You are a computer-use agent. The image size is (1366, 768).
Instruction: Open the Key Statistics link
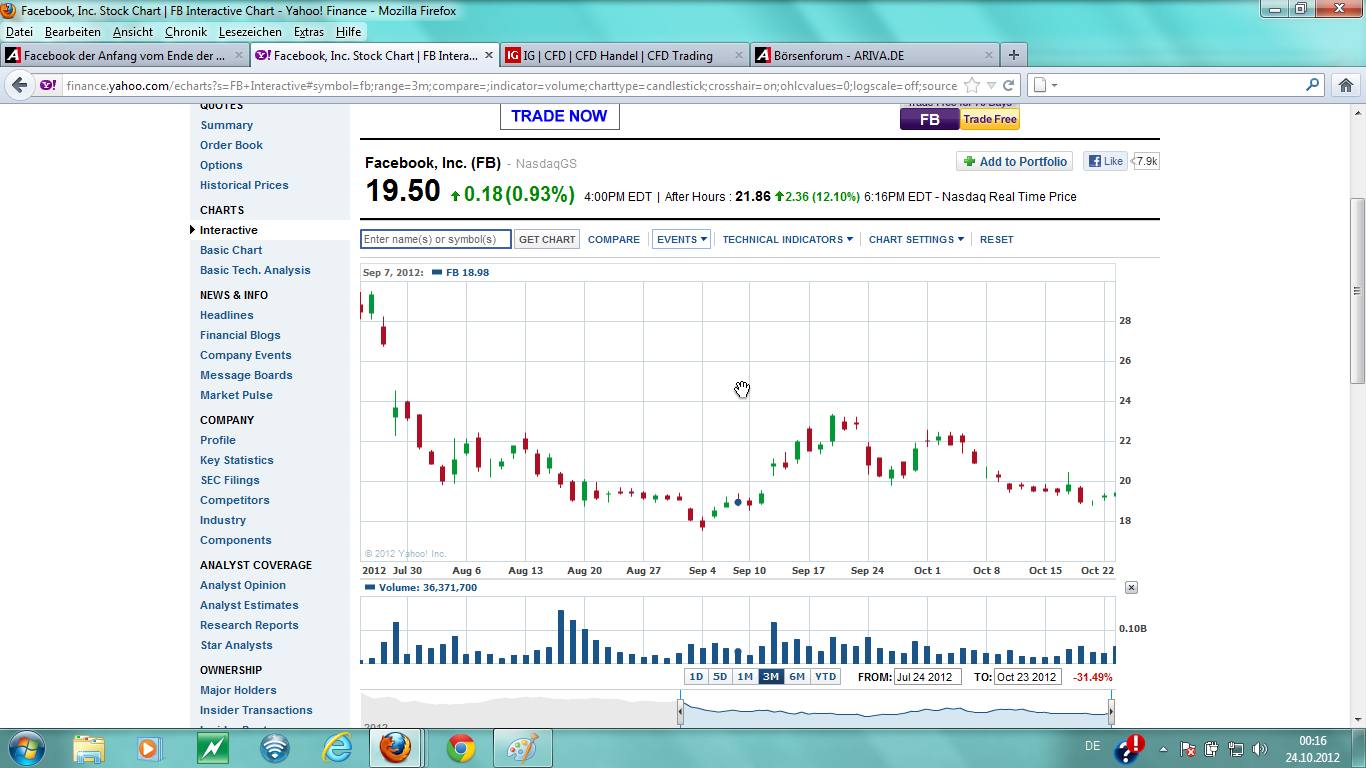[x=237, y=460]
